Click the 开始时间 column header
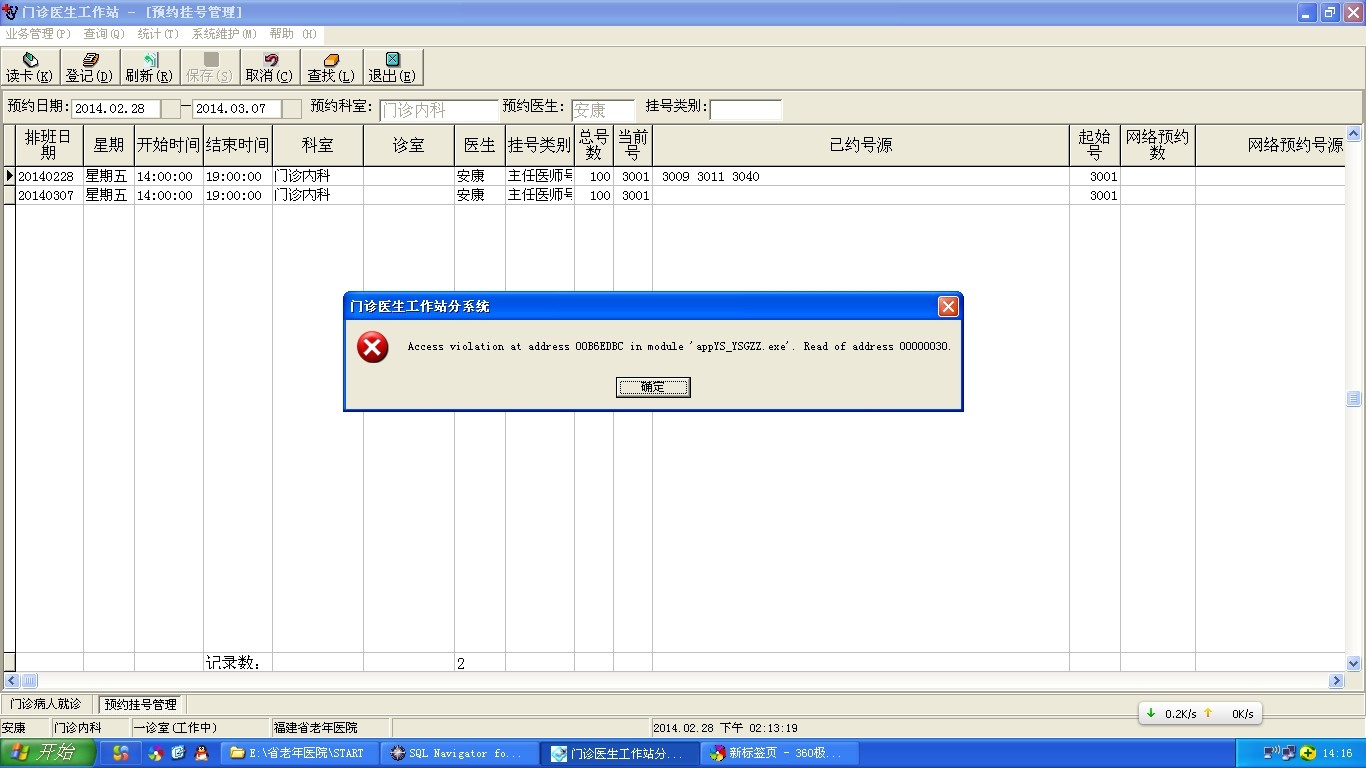Image resolution: width=1366 pixels, height=768 pixels. pyautogui.click(x=169, y=145)
